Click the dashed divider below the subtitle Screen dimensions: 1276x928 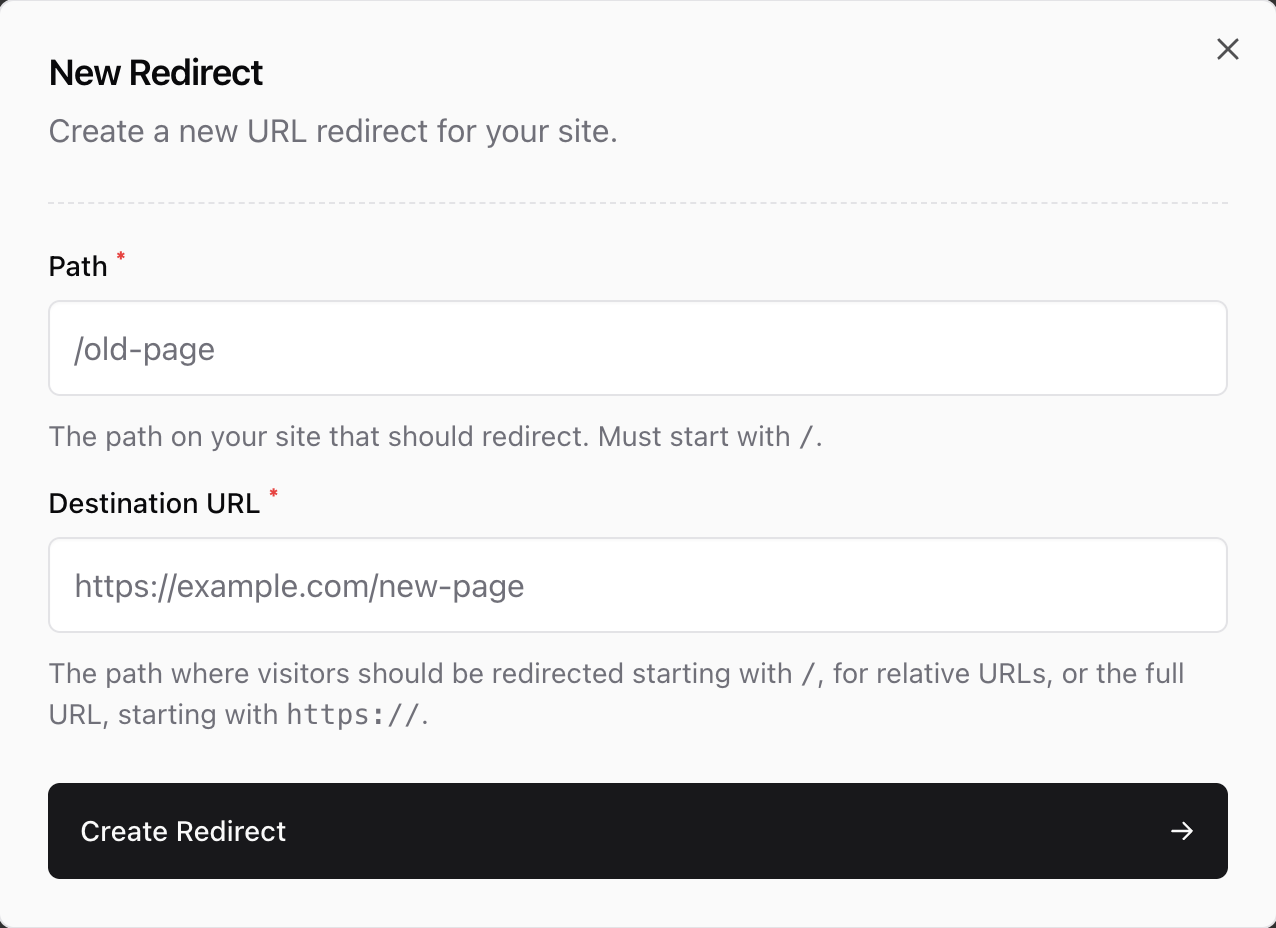(638, 202)
